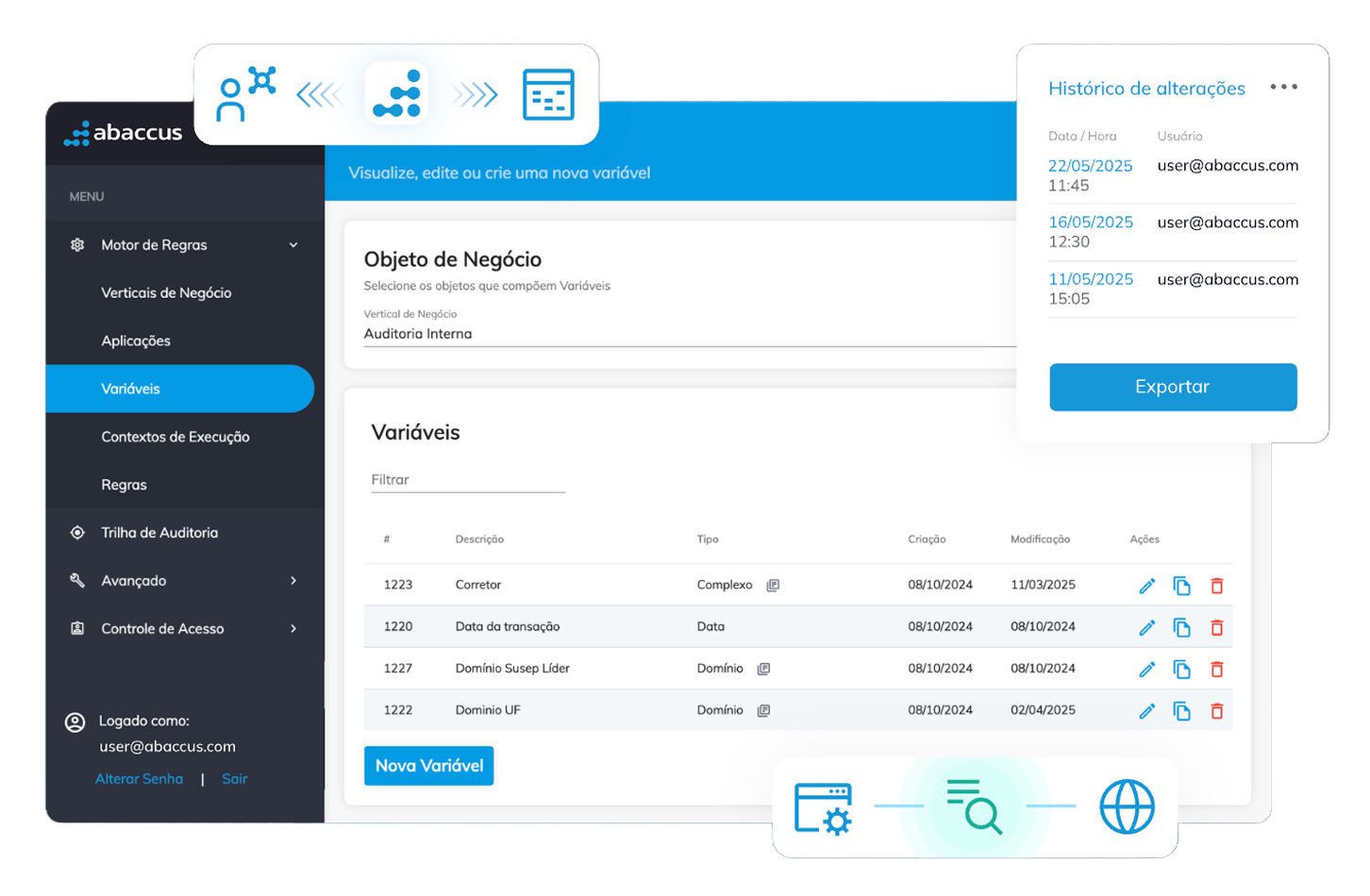This screenshot has height=896, width=1370.
Task: Click the Descrição column header
Action: (479, 539)
